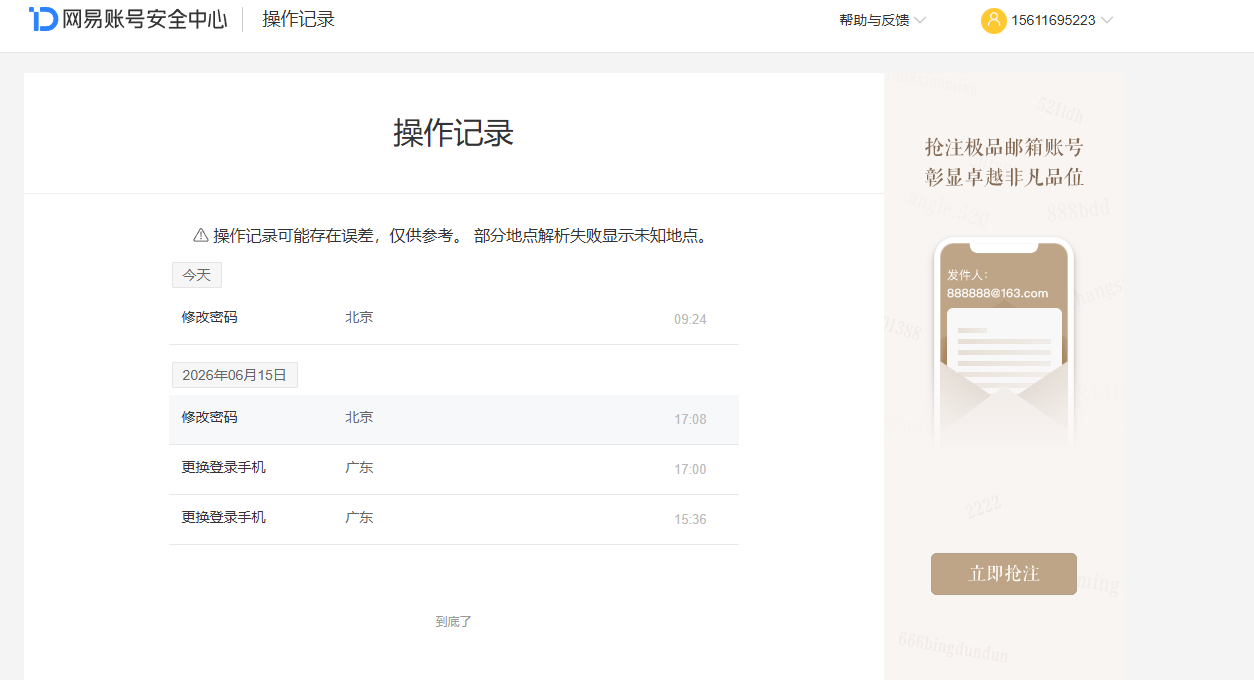Go to 网易账号安全中心 home
Viewport: 1254px width, 680px height.
pyautogui.click(x=128, y=19)
